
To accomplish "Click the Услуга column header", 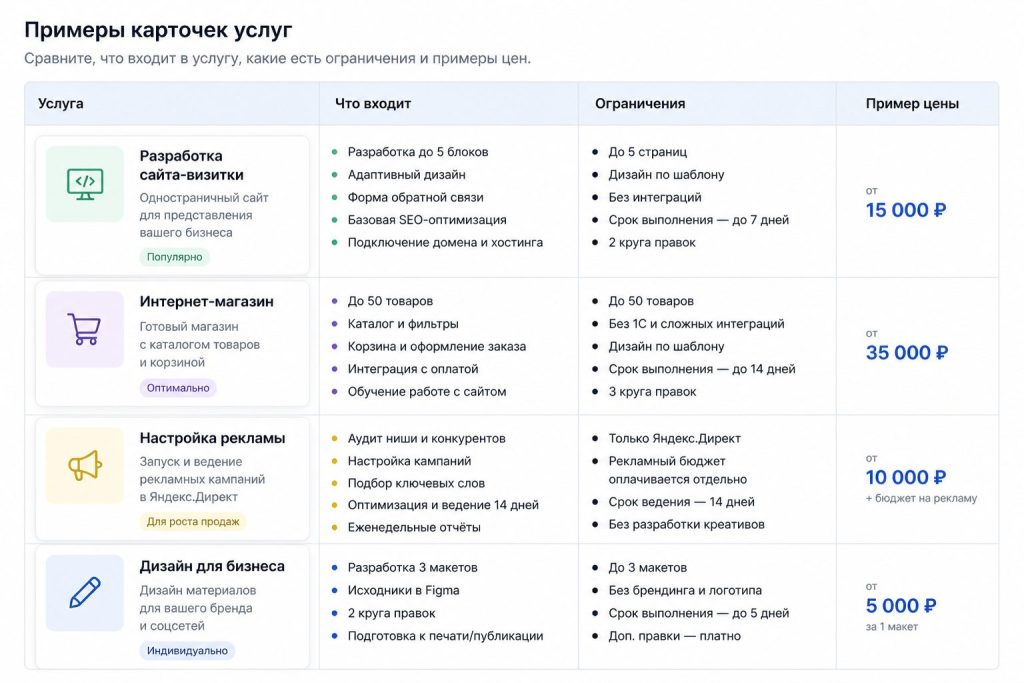I will point(61,103).
